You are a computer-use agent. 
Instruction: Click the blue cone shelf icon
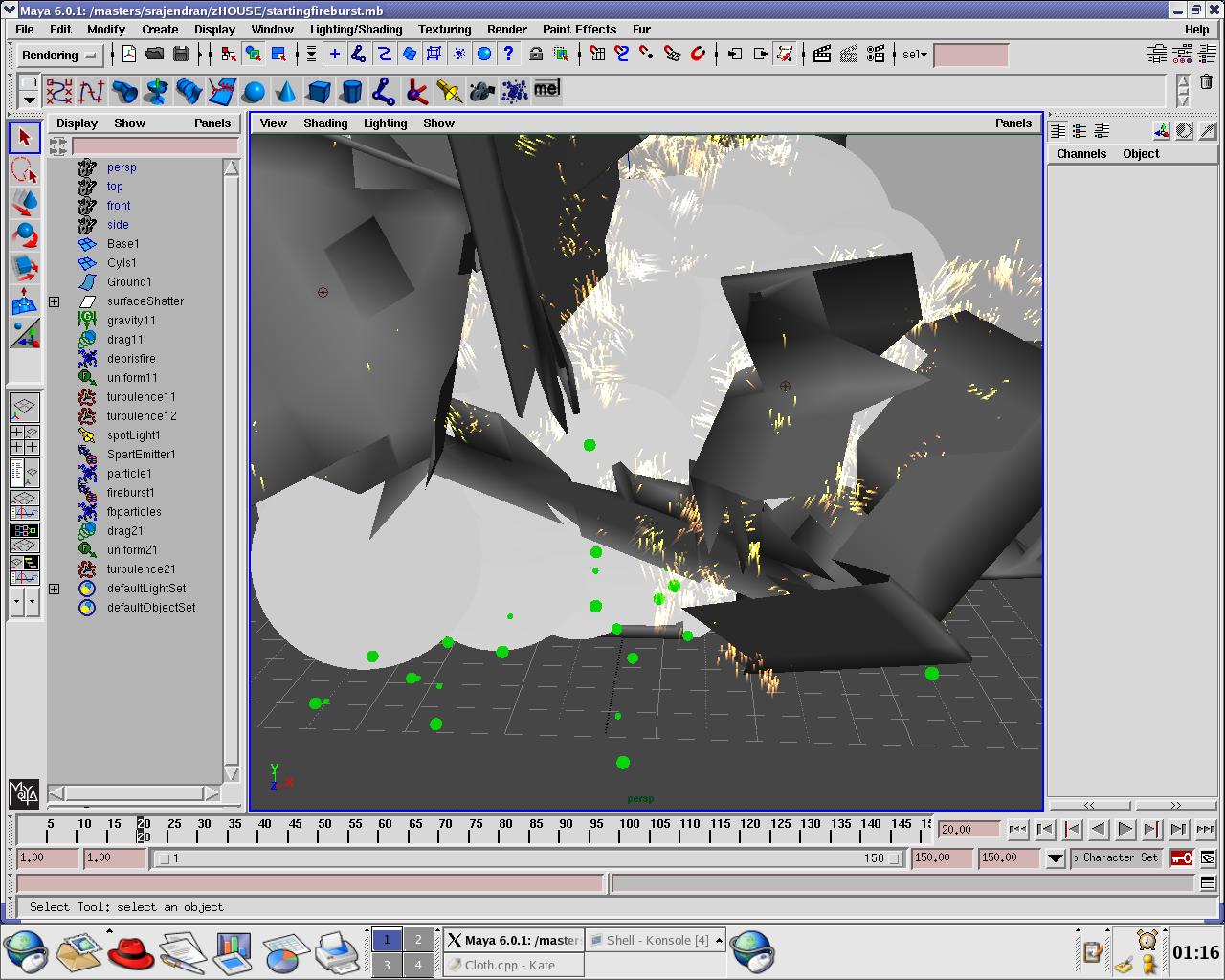tap(286, 92)
